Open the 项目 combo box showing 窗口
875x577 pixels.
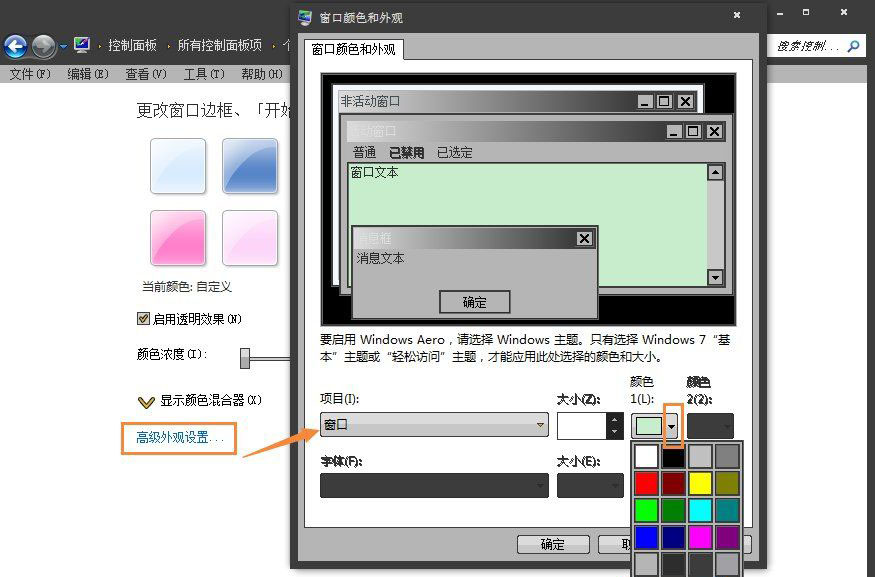434,425
